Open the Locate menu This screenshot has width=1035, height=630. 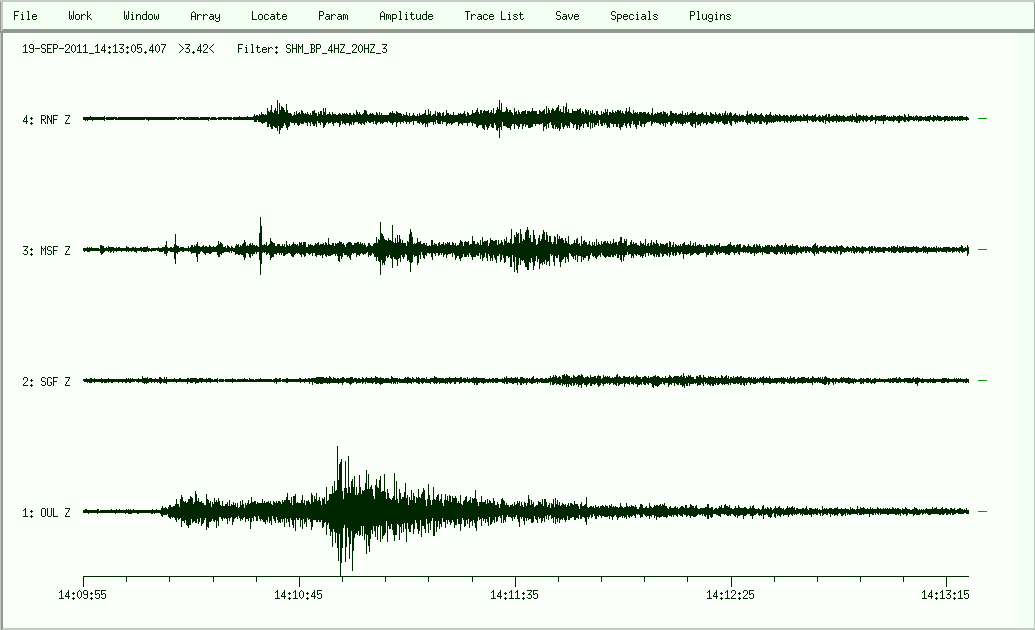click(x=269, y=16)
